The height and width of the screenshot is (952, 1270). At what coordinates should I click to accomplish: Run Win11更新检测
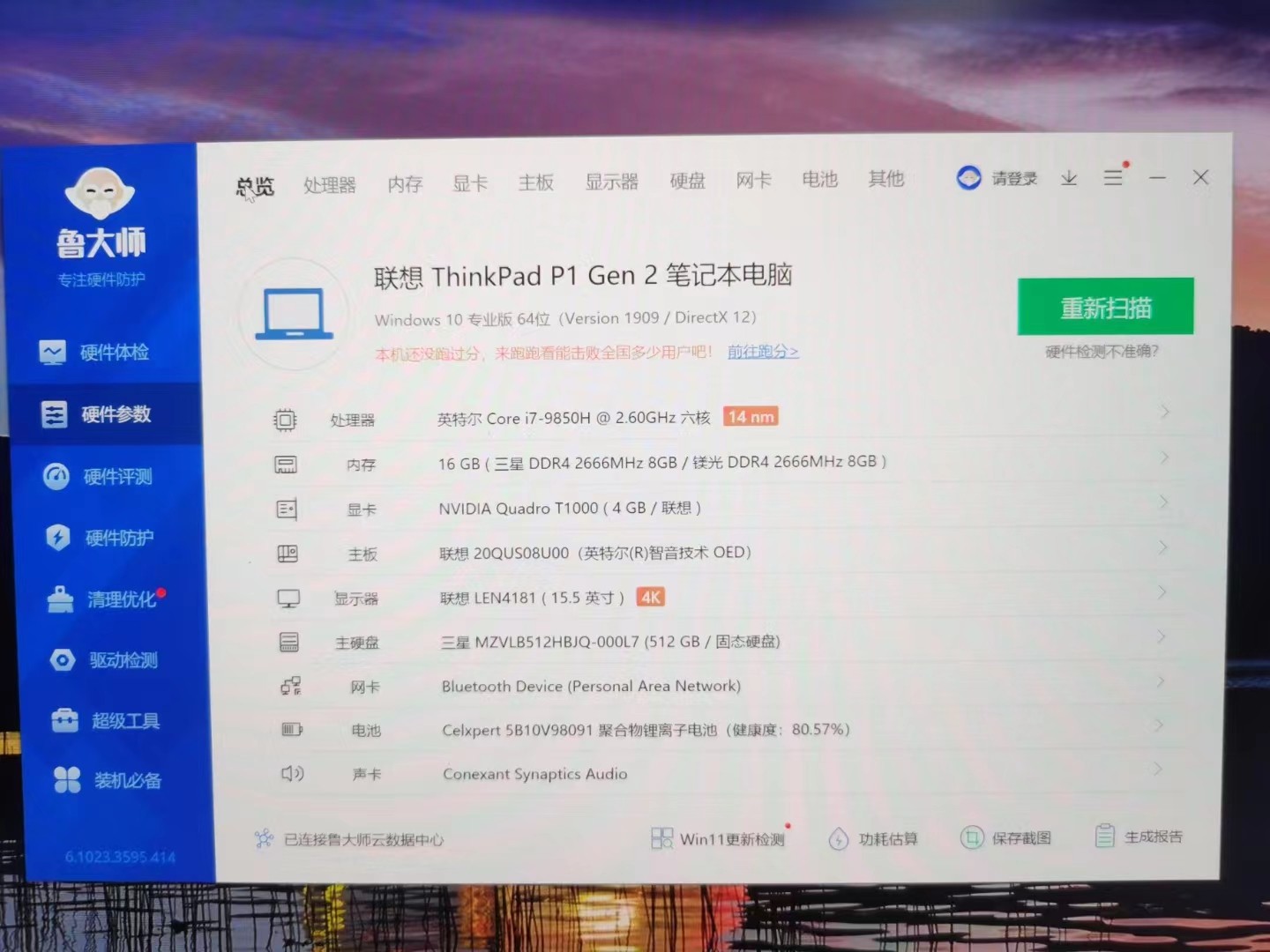(x=718, y=838)
